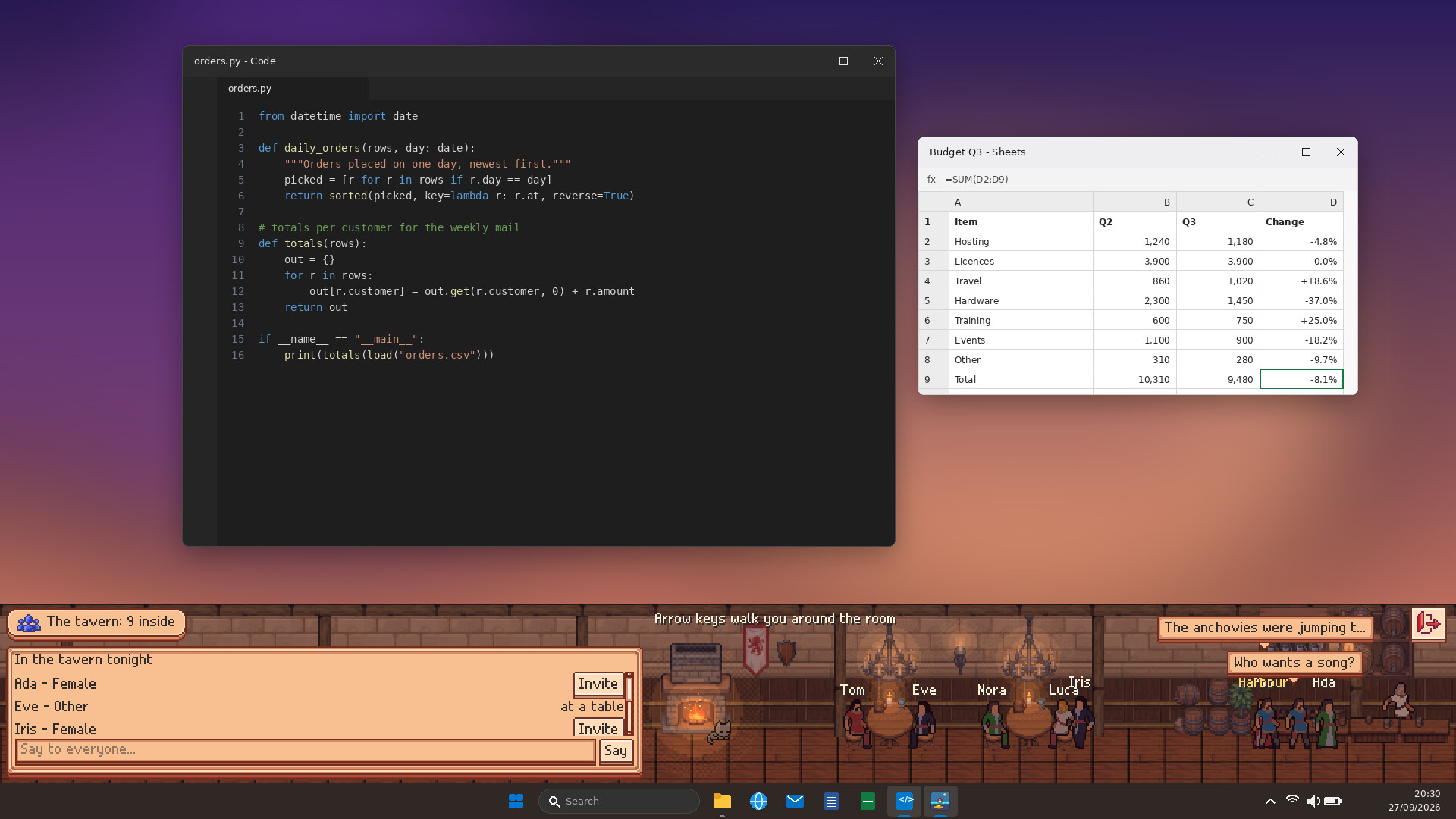Click the Say button
This screenshot has width=1456, height=819.
point(616,751)
